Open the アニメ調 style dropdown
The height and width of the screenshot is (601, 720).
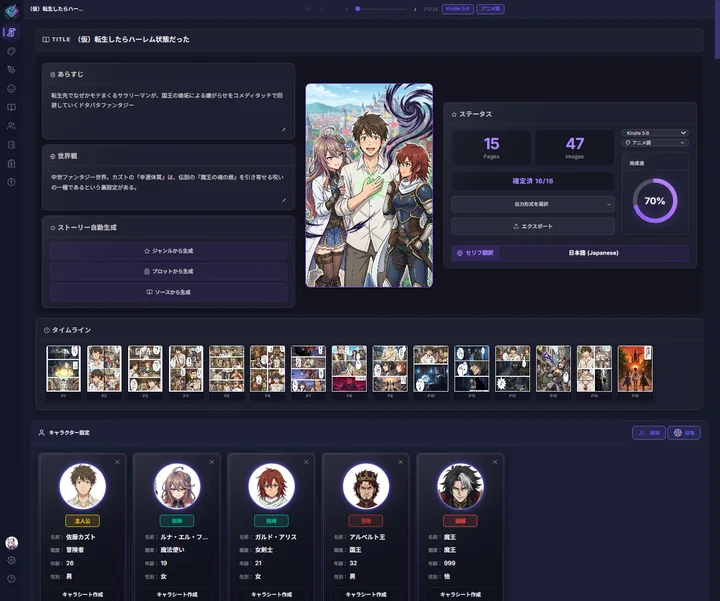pyautogui.click(x=655, y=143)
